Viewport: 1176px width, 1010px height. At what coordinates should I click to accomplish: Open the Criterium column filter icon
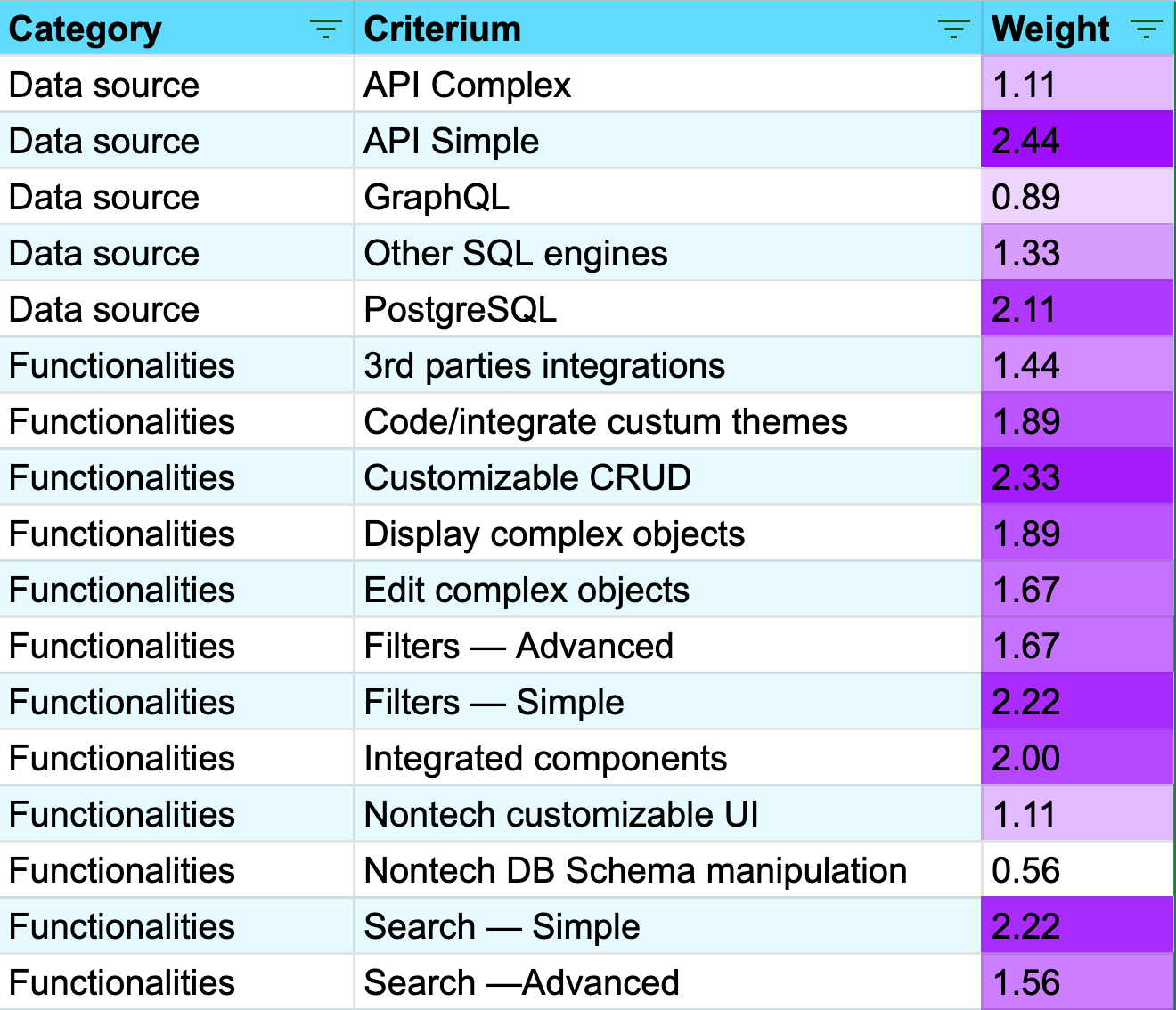point(954,30)
